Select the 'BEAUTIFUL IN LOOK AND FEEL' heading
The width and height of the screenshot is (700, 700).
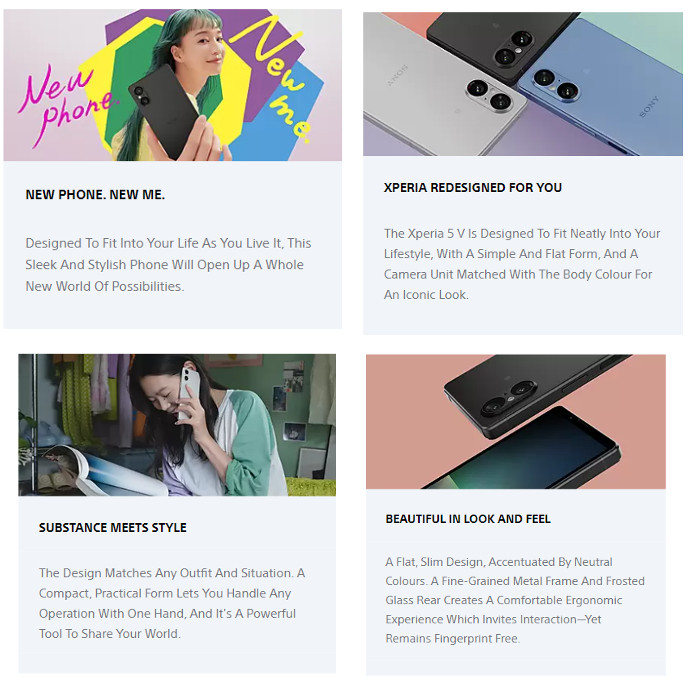pyautogui.click(x=468, y=519)
